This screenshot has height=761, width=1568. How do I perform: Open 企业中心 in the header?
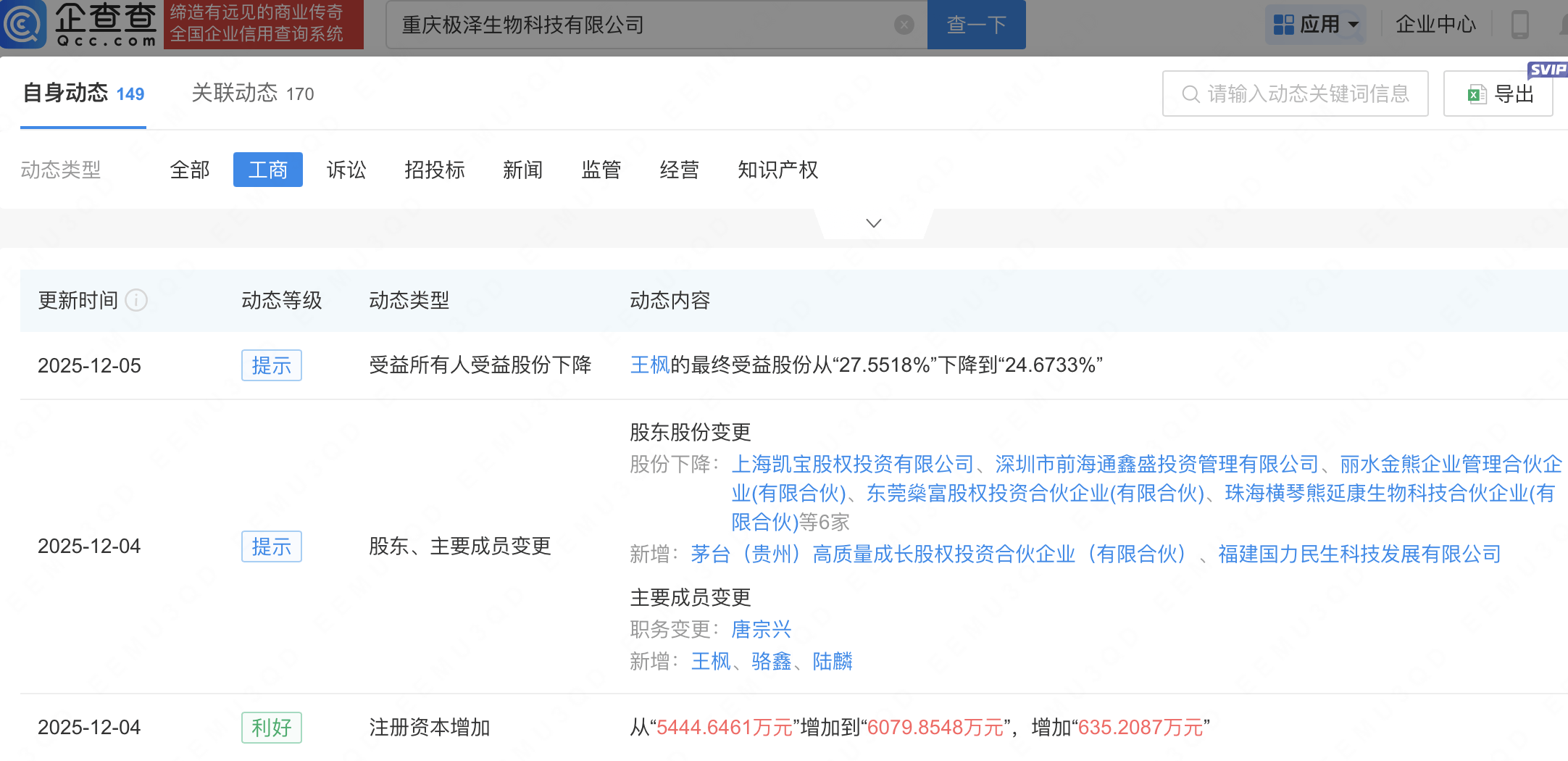[x=1435, y=25]
